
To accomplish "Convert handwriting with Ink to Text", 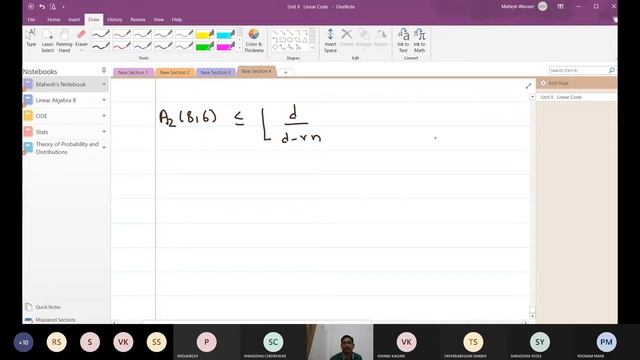I will click(403, 40).
